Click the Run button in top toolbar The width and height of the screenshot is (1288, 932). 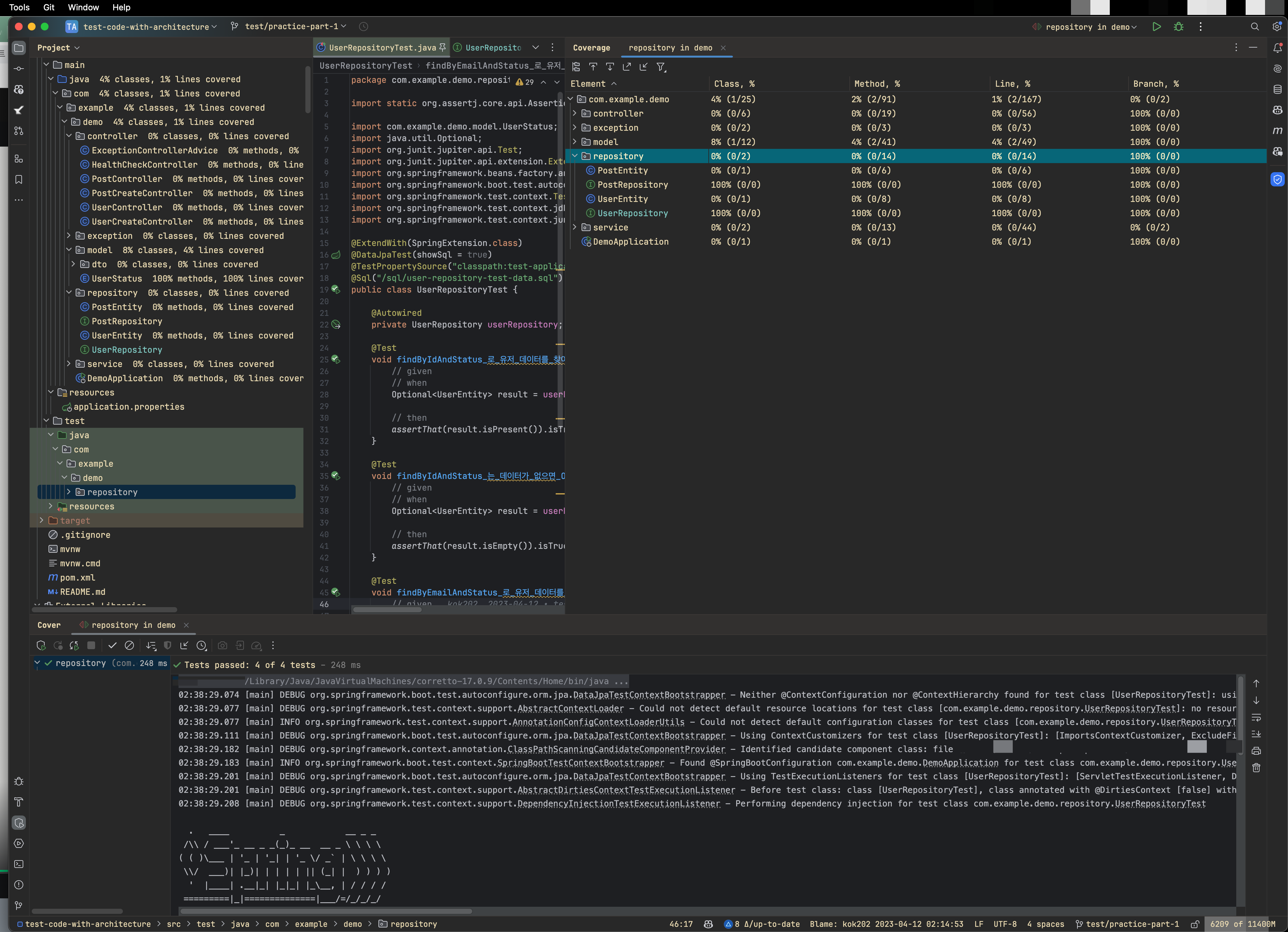point(1157,27)
